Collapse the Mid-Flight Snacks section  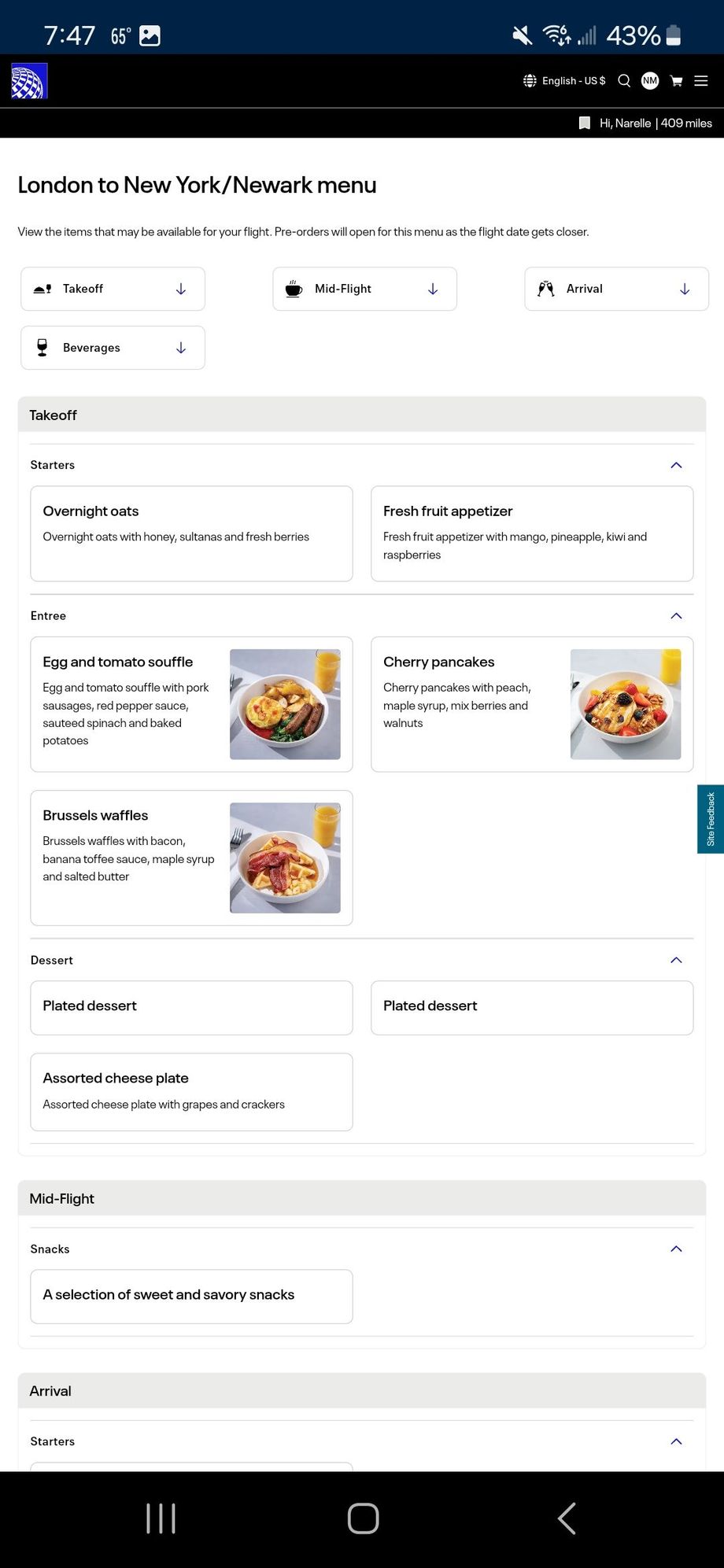(676, 1249)
